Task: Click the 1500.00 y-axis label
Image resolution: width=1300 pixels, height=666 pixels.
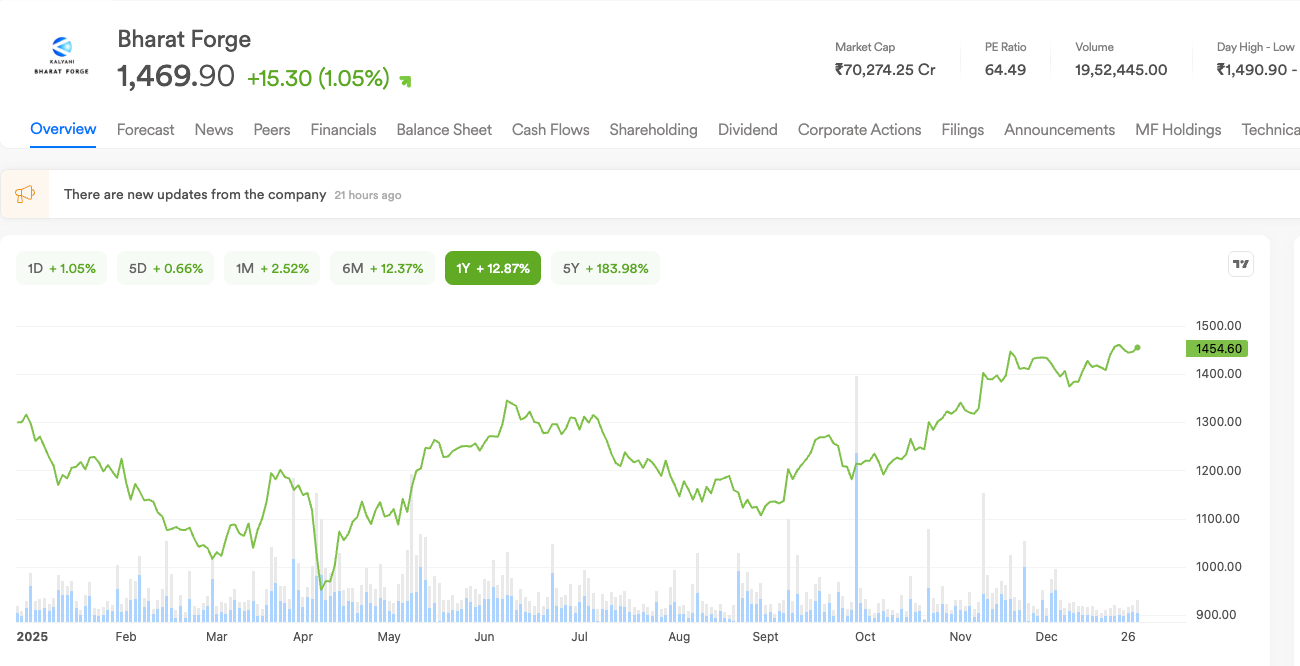Action: coord(1218,325)
